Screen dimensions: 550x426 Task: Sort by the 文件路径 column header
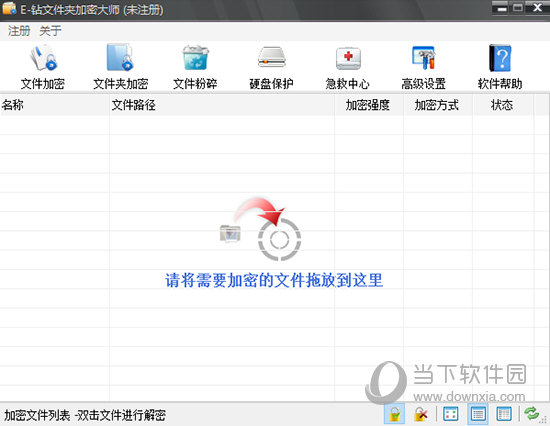pos(222,105)
